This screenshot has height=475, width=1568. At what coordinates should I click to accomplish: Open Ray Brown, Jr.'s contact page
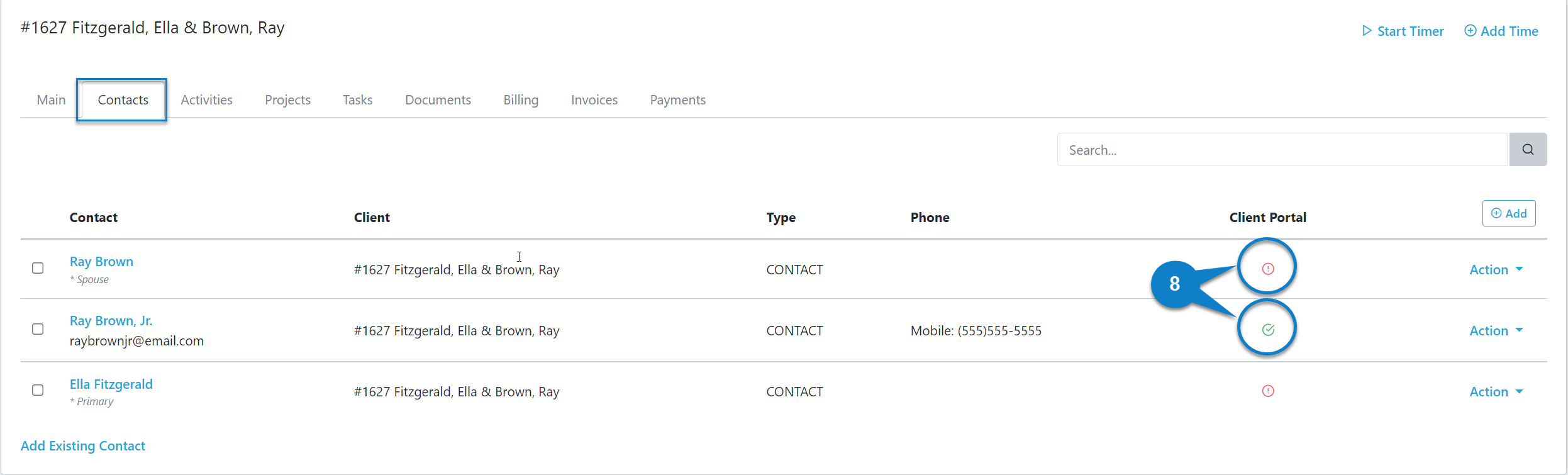[111, 320]
